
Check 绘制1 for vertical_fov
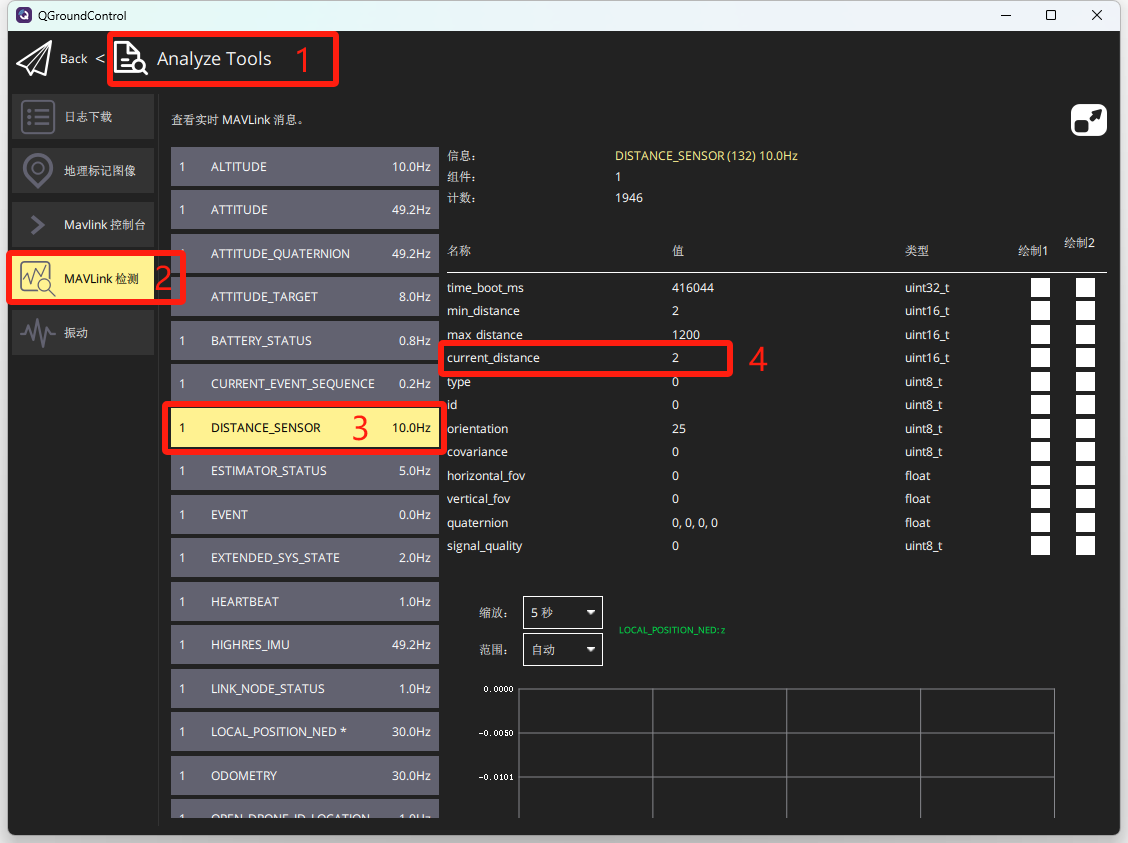coord(1040,499)
